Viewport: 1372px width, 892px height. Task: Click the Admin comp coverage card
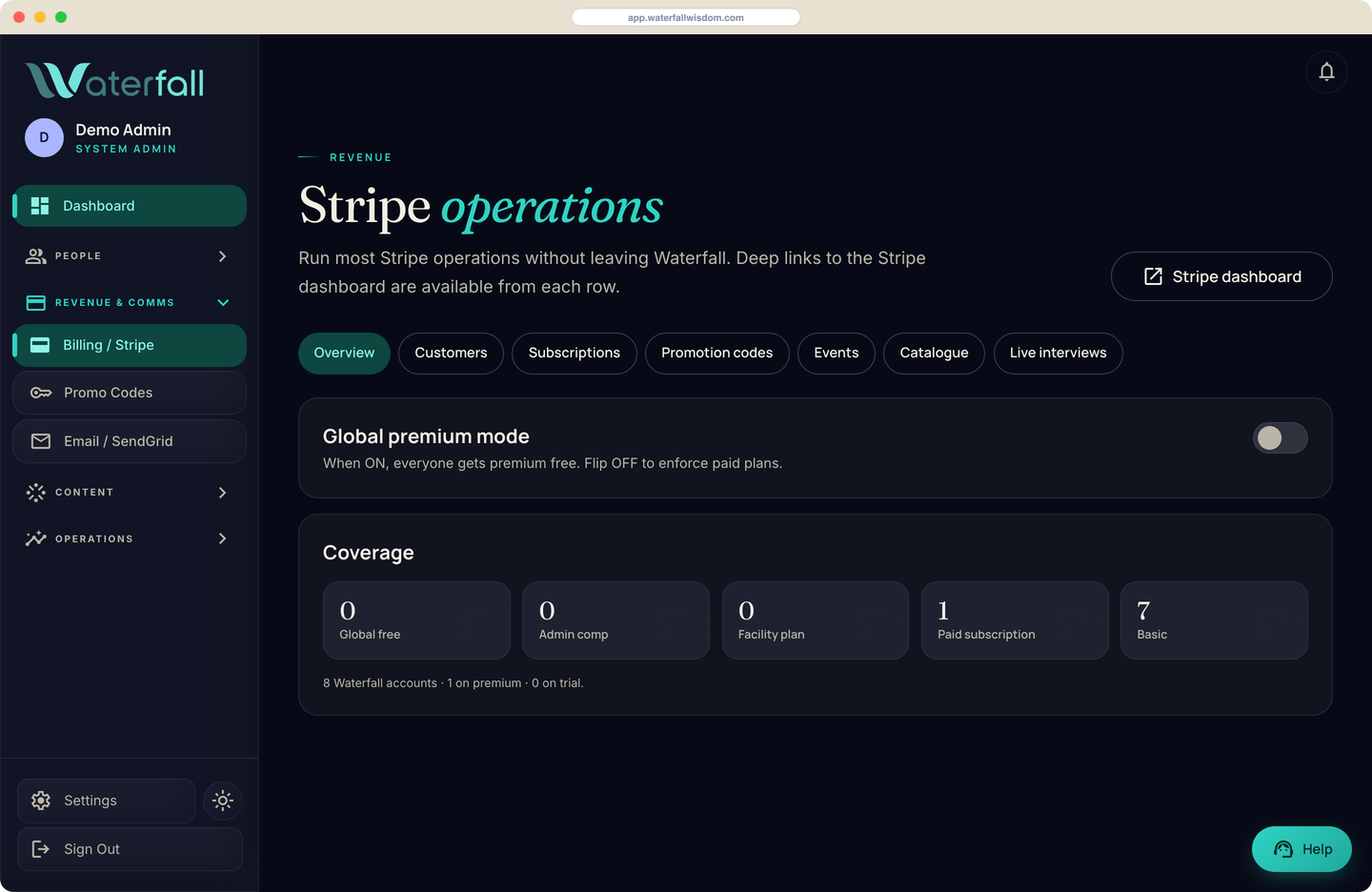[x=615, y=620]
